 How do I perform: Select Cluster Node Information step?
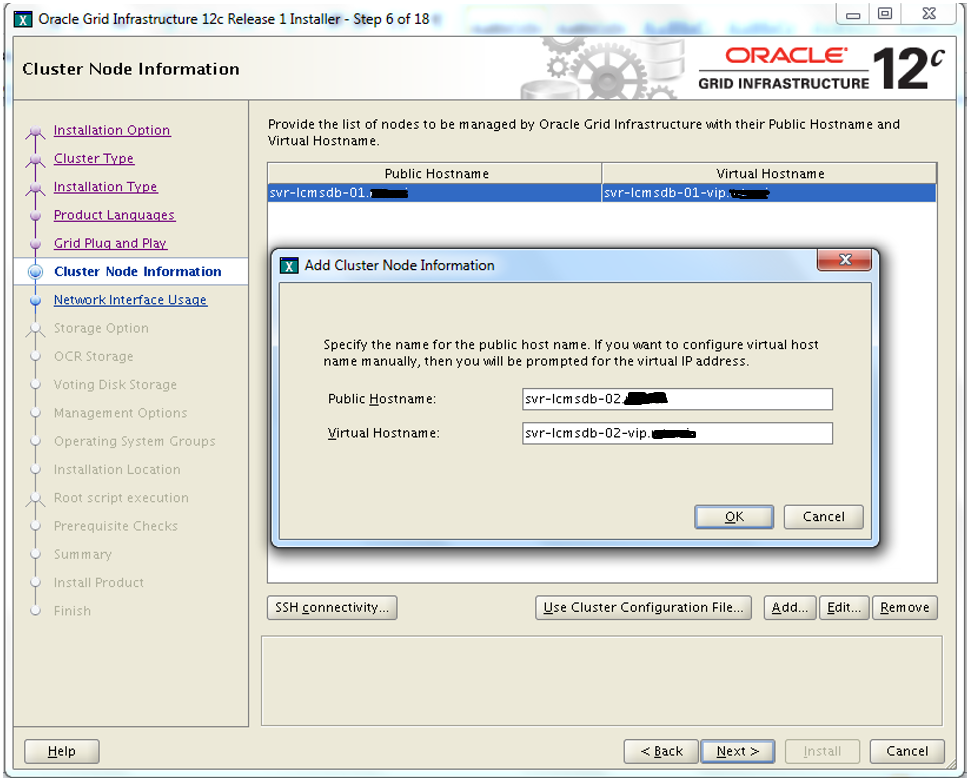pos(138,271)
